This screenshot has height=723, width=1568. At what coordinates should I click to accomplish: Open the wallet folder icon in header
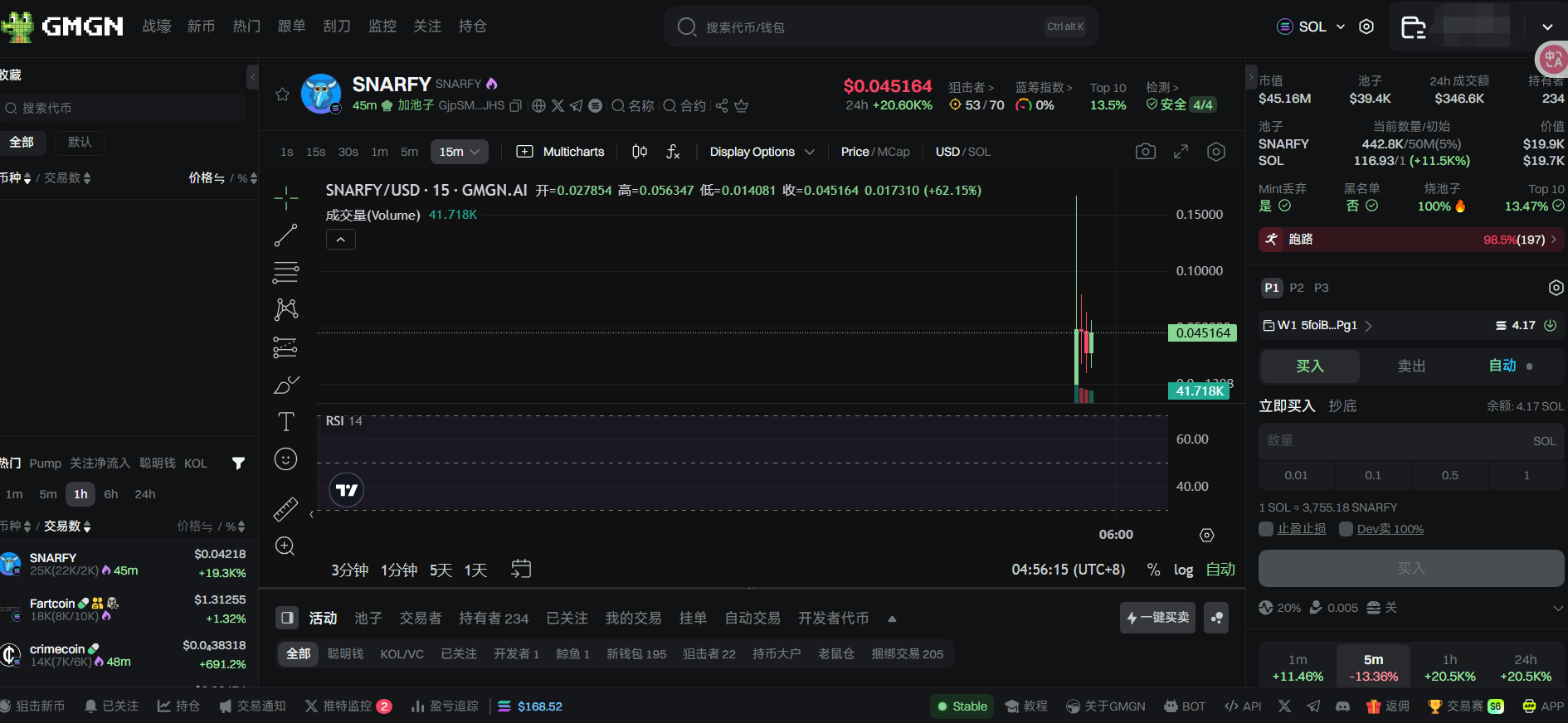coord(1414,27)
